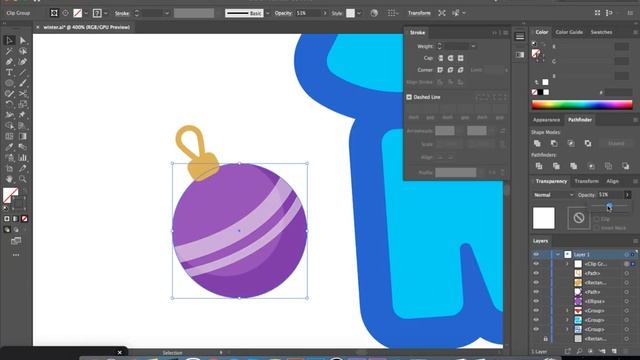The image size is (640, 360).
Task: Select the Scissors tool
Action: [23, 93]
